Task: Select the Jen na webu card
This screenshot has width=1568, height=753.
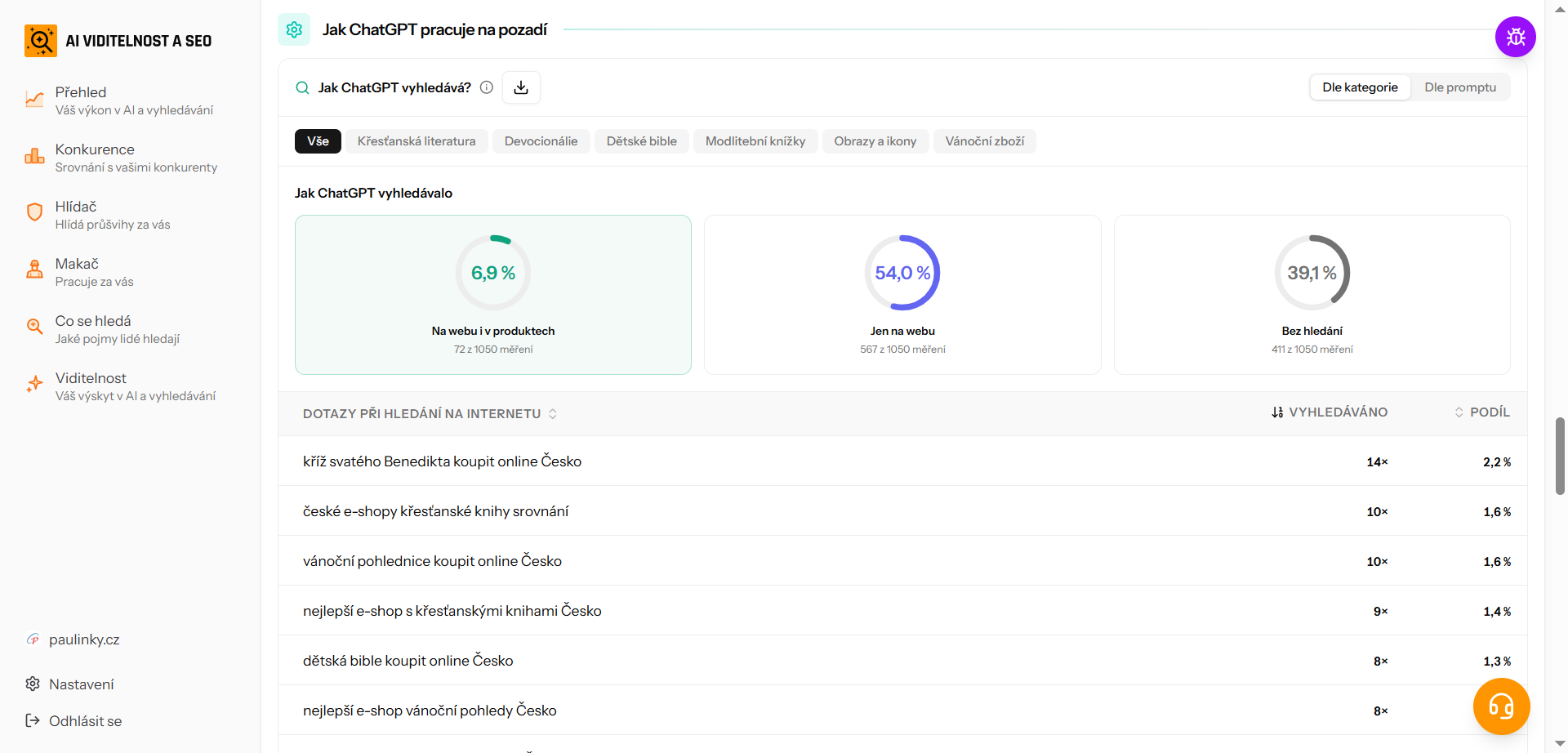Action: (902, 295)
